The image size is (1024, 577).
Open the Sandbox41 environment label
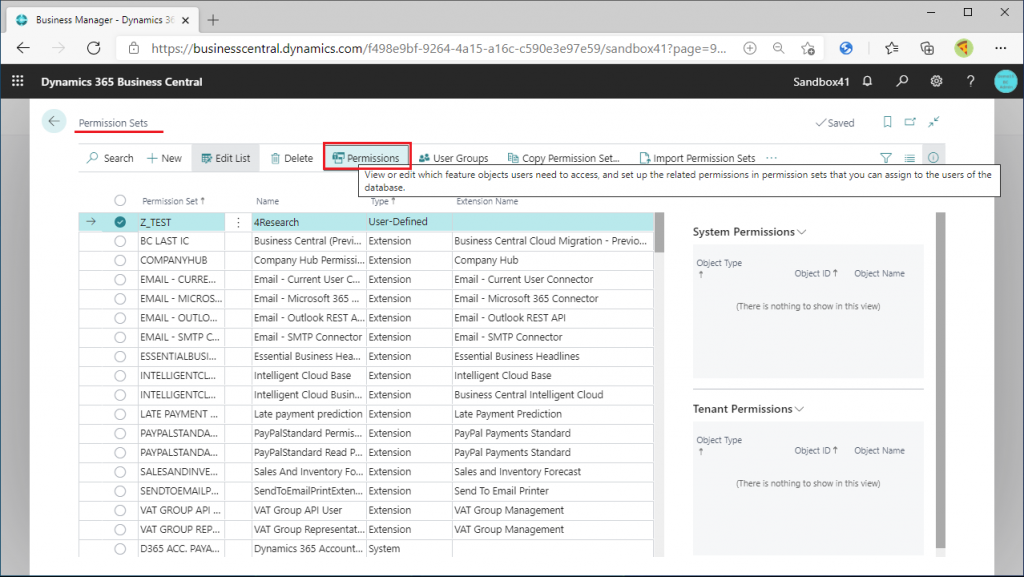821,82
